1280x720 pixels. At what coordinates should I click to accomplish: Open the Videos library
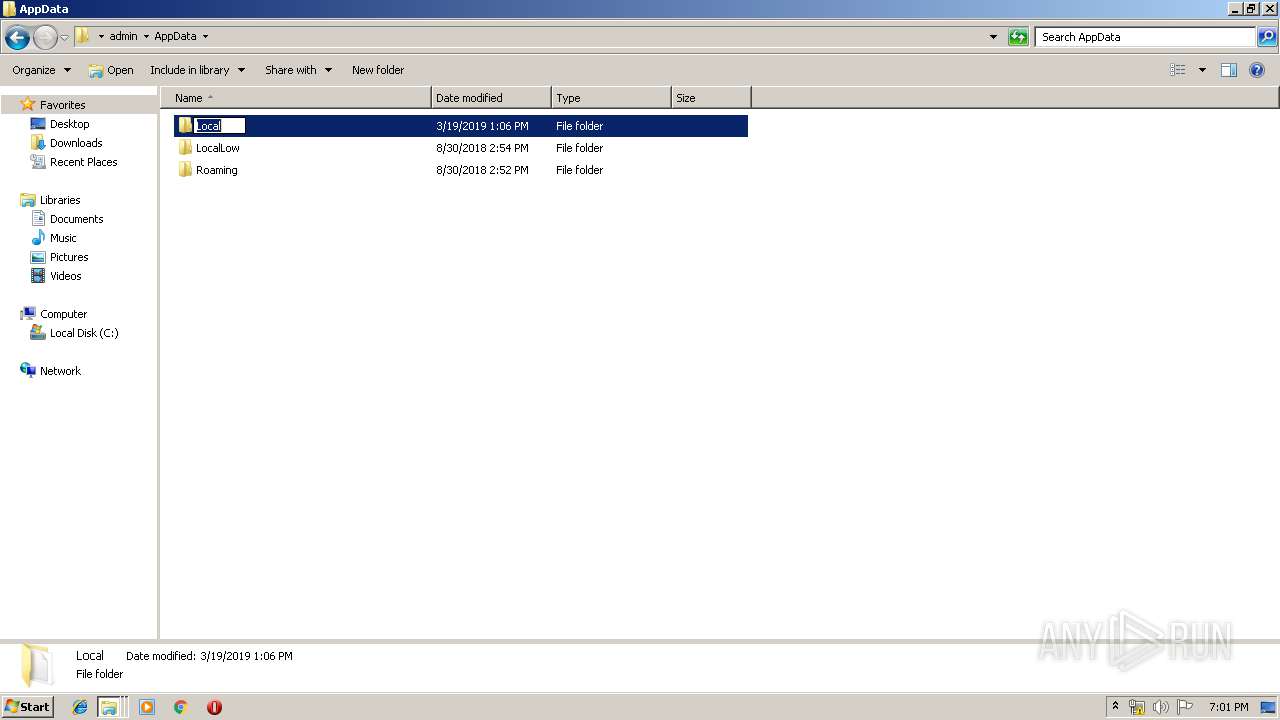coord(66,276)
